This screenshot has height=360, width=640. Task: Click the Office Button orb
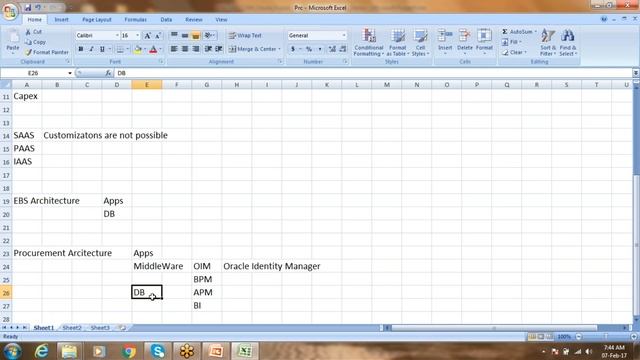[10, 11]
